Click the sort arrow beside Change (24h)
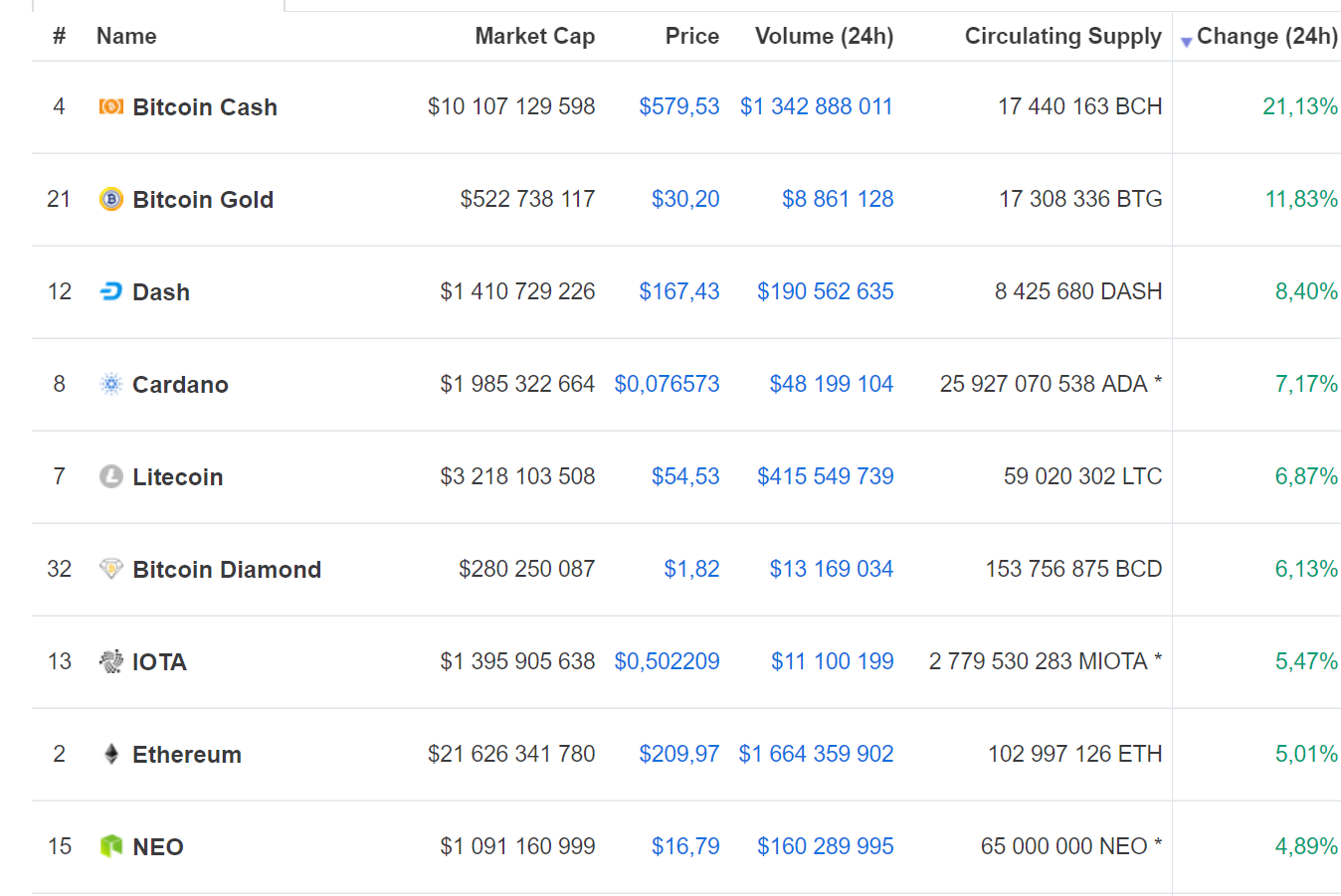 [x=1186, y=42]
